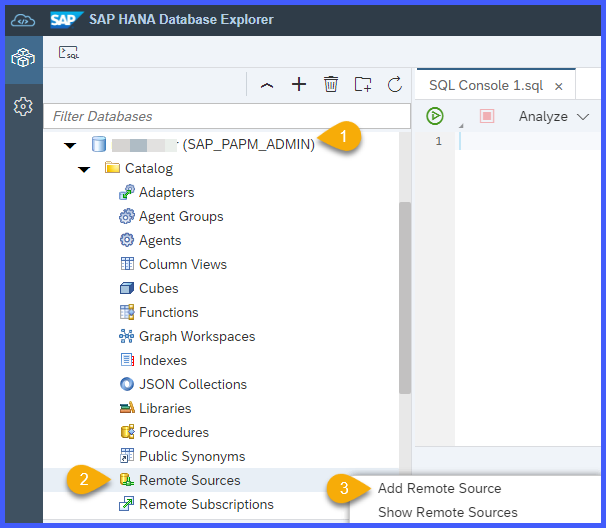Run the SQL statement with green play icon
This screenshot has width=606, height=528.
point(435,116)
